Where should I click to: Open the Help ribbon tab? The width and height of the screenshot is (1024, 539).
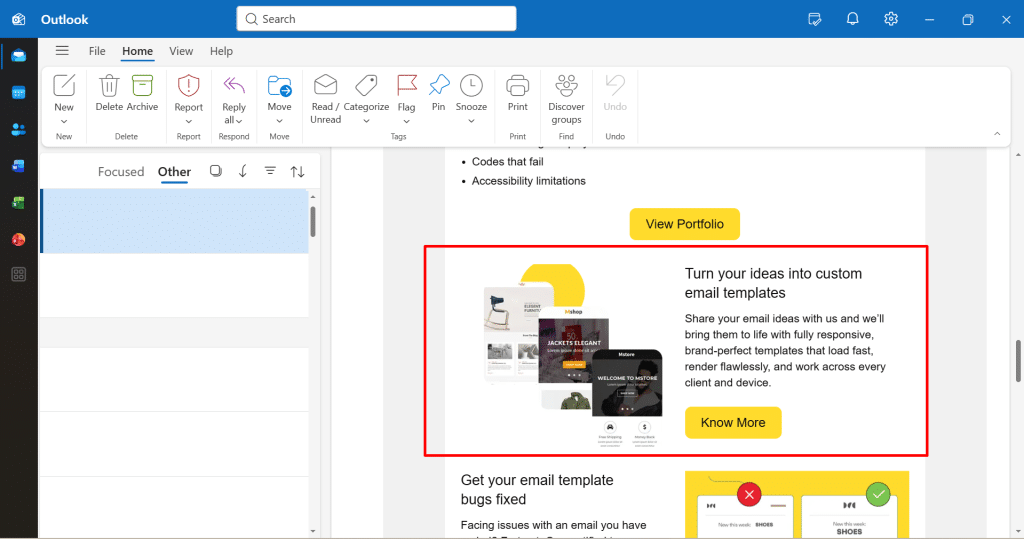[x=221, y=51]
